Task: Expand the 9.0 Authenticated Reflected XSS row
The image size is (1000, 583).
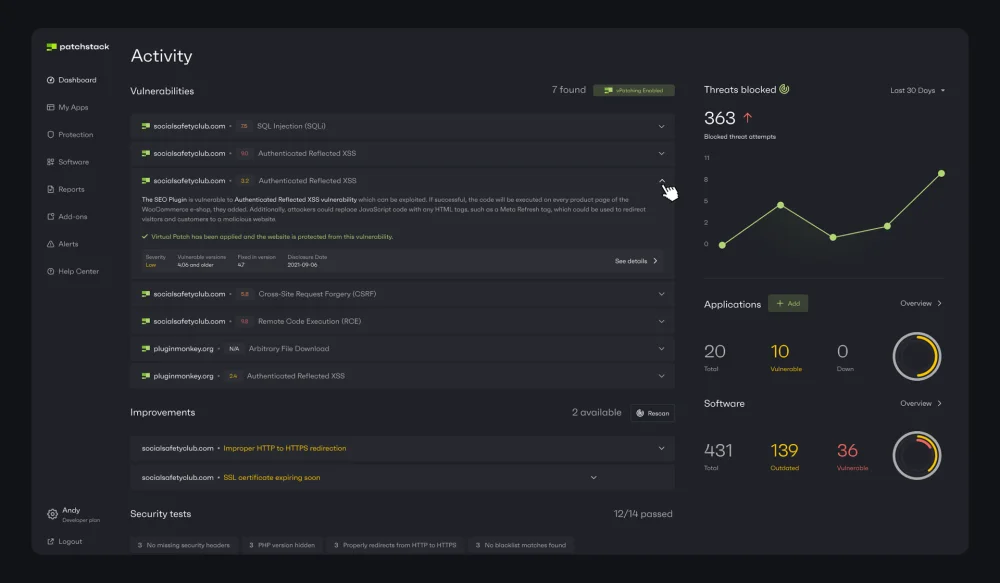Action: pos(661,154)
